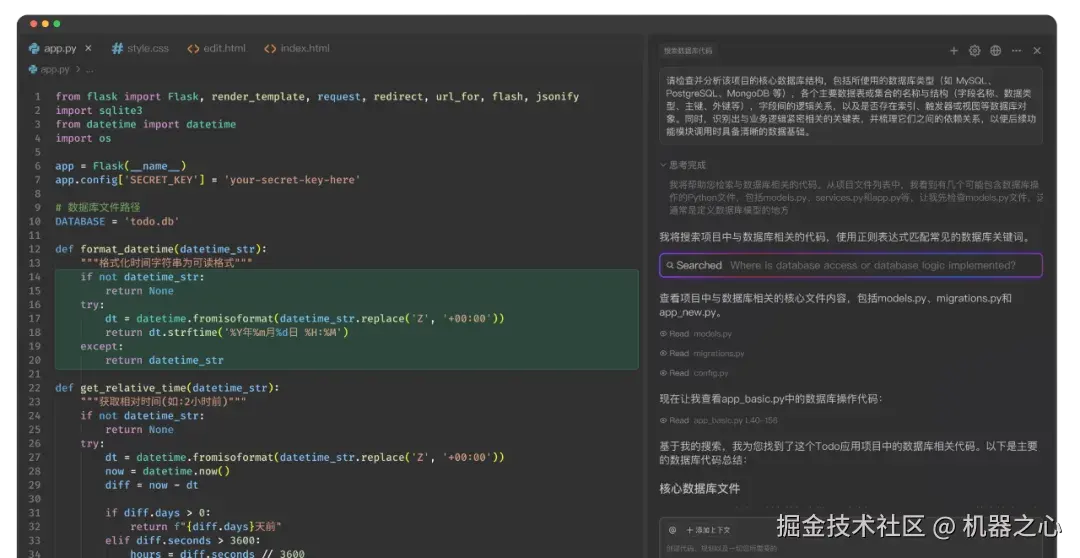
Task: Click the now = datetime.now() line
Action: (167, 471)
